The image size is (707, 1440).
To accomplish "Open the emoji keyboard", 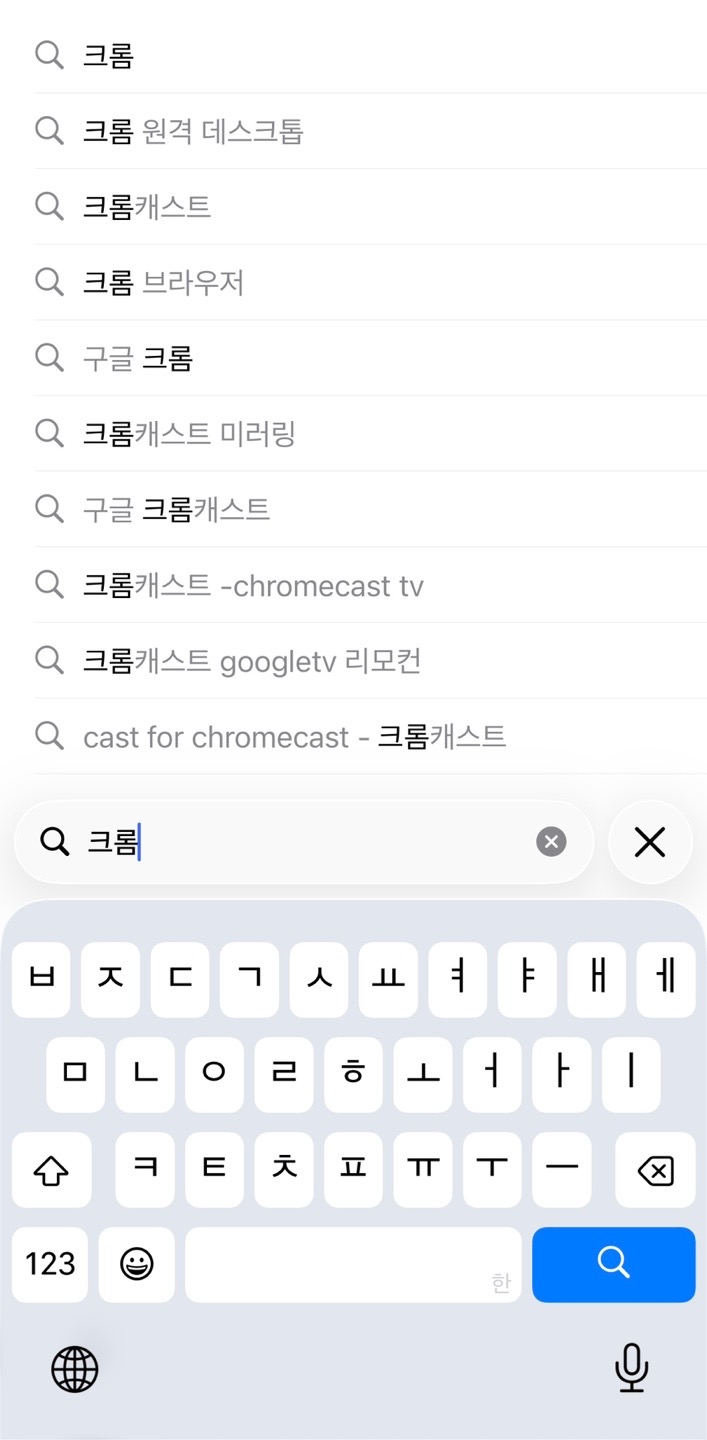I will (x=136, y=1265).
